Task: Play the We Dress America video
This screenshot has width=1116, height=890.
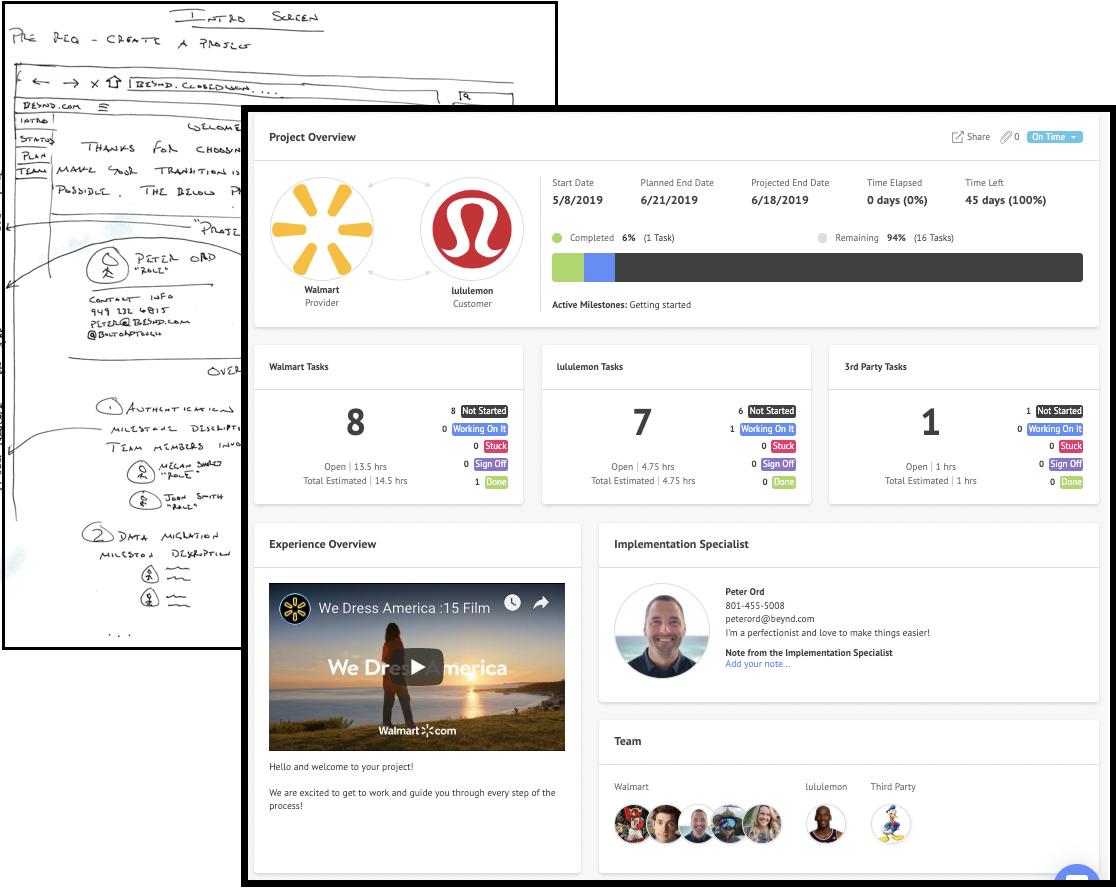Action: coord(417,667)
